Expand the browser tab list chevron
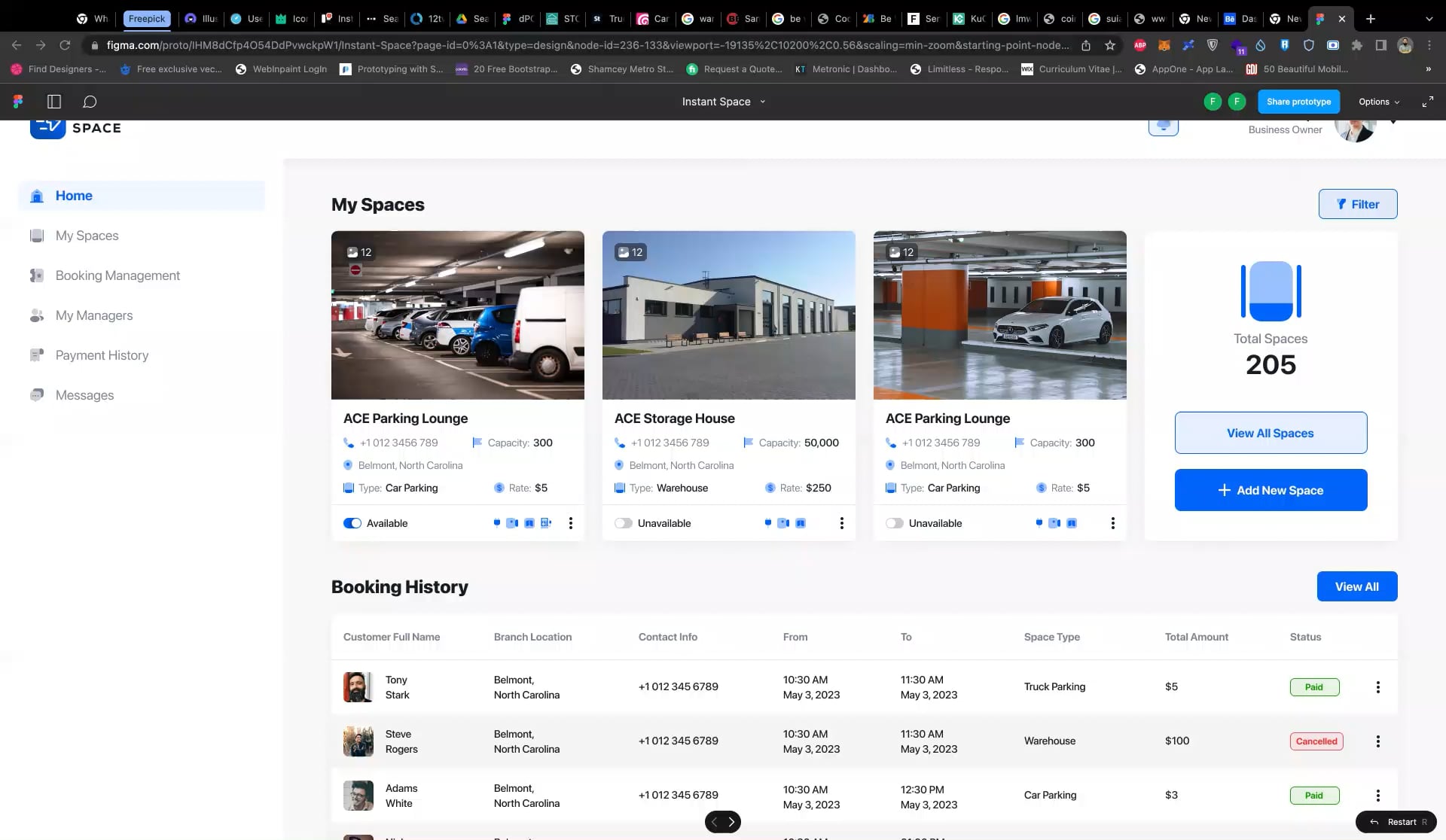This screenshot has width=1446, height=840. (1429, 19)
